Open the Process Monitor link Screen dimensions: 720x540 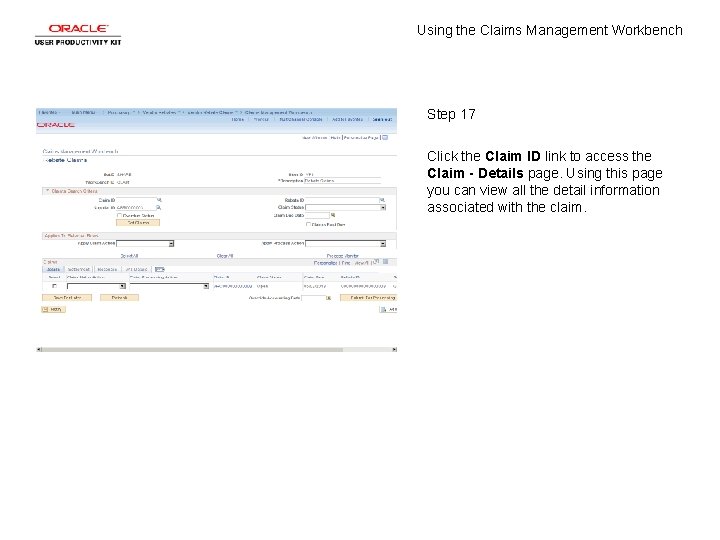343,256
